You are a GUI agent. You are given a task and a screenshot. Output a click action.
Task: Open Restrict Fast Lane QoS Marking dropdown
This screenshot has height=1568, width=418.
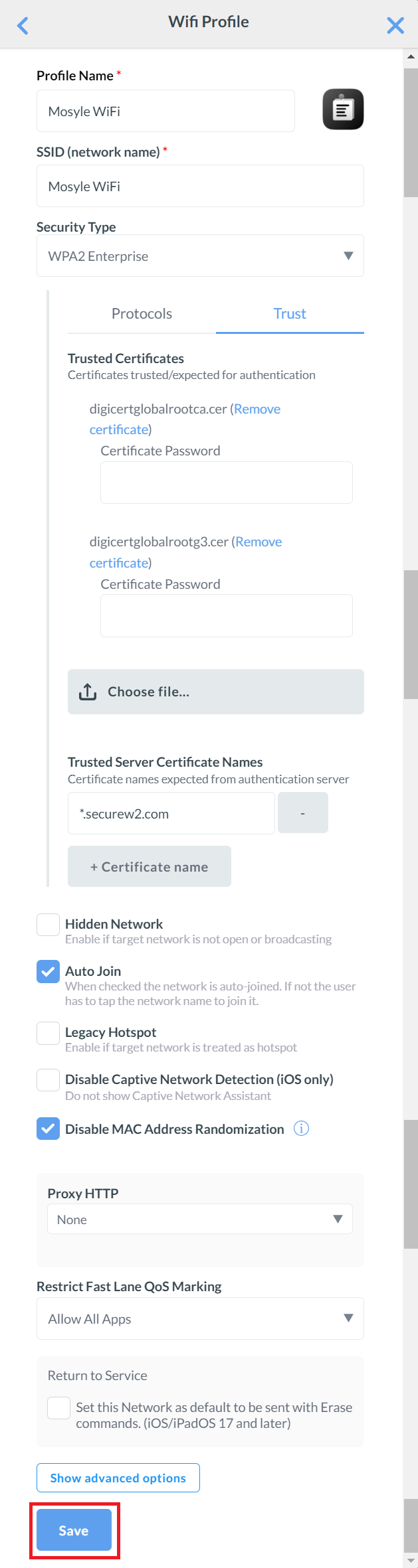200,1318
